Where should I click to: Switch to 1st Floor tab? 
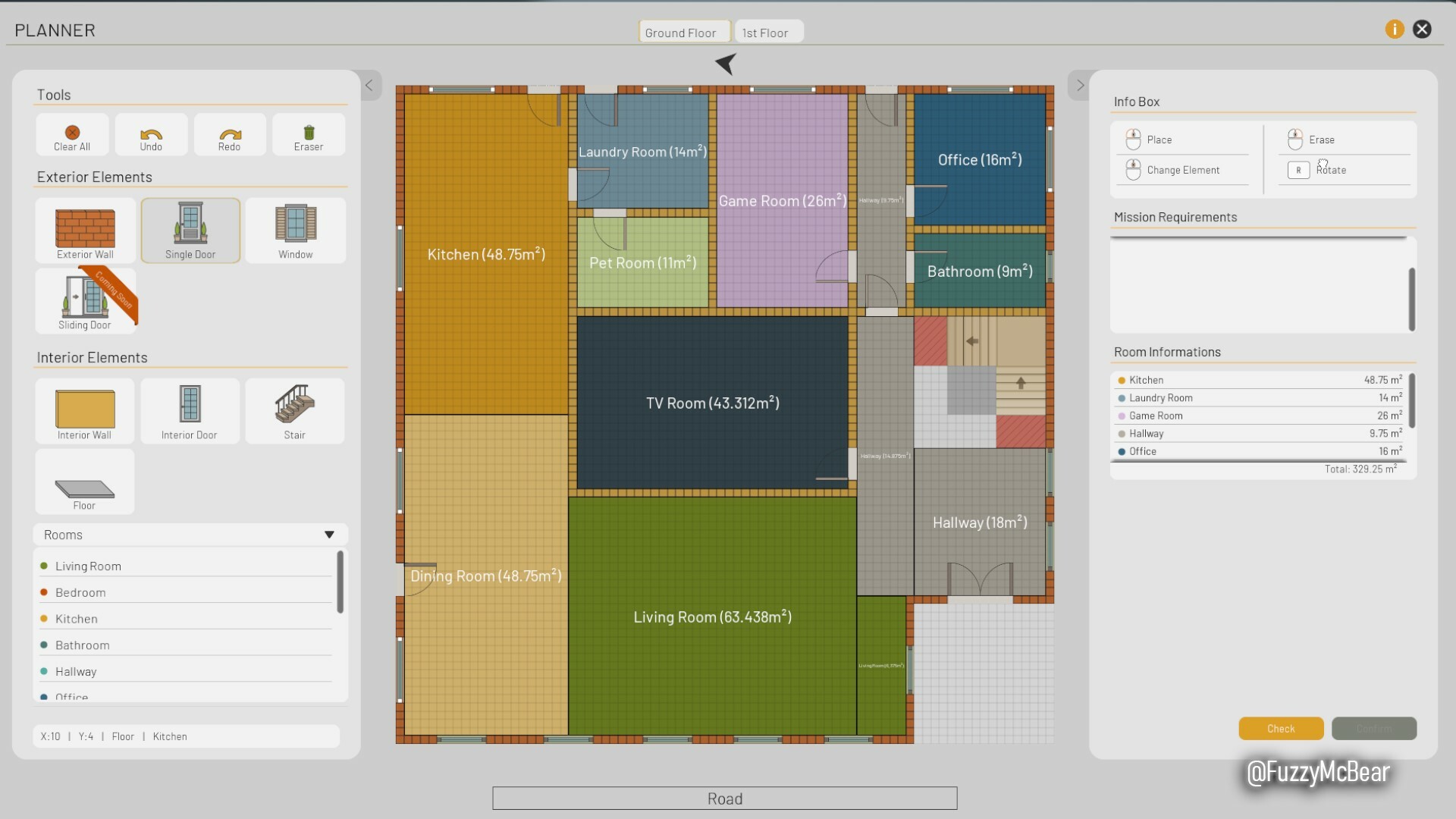point(765,31)
